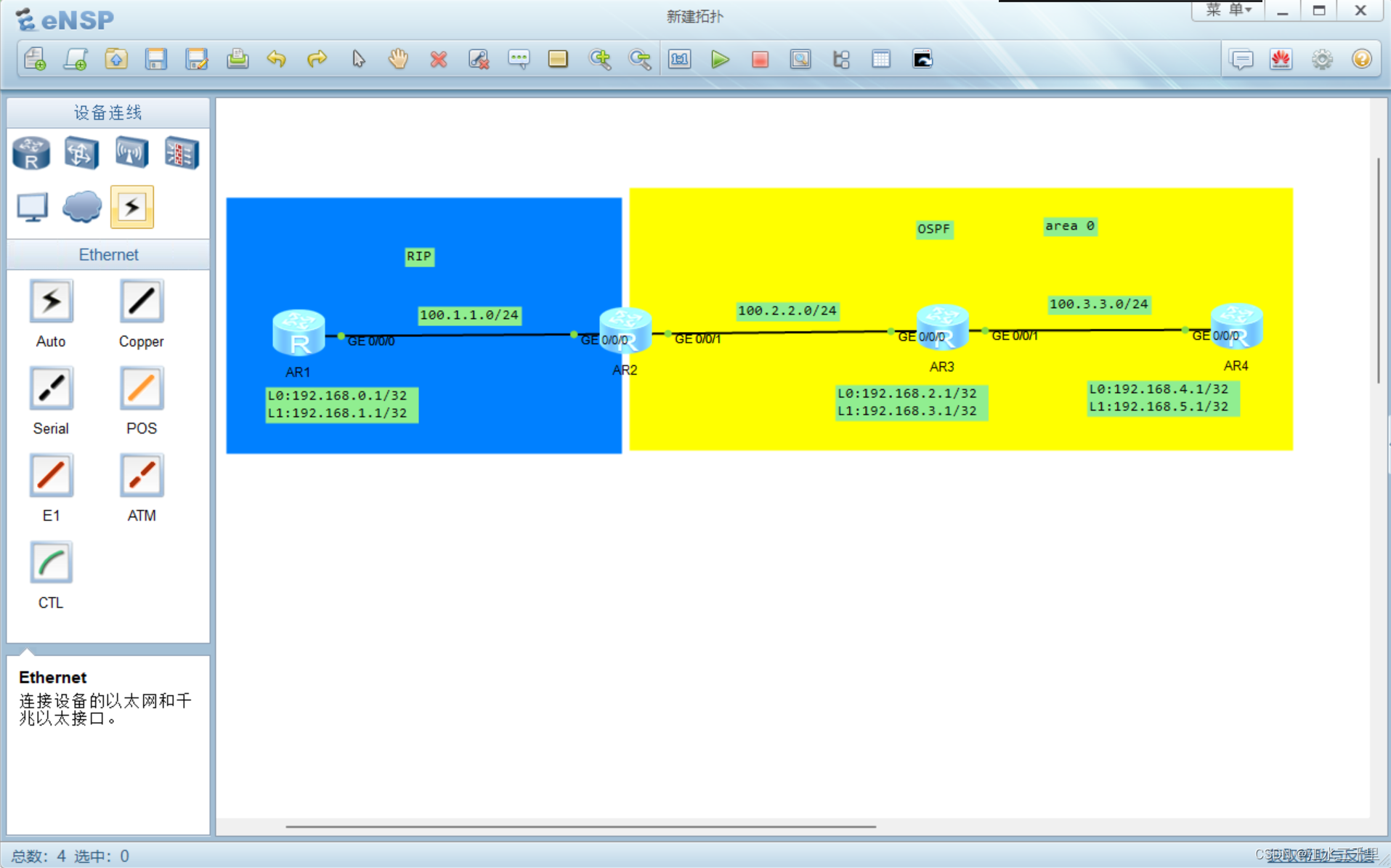
Task: Select the PC terminal device category
Action: (x=33, y=208)
